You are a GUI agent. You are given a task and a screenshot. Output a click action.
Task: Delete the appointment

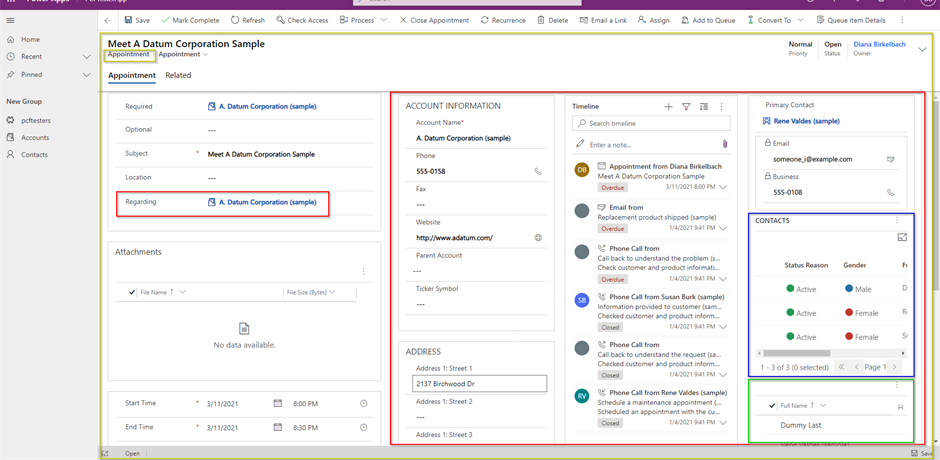(553, 20)
